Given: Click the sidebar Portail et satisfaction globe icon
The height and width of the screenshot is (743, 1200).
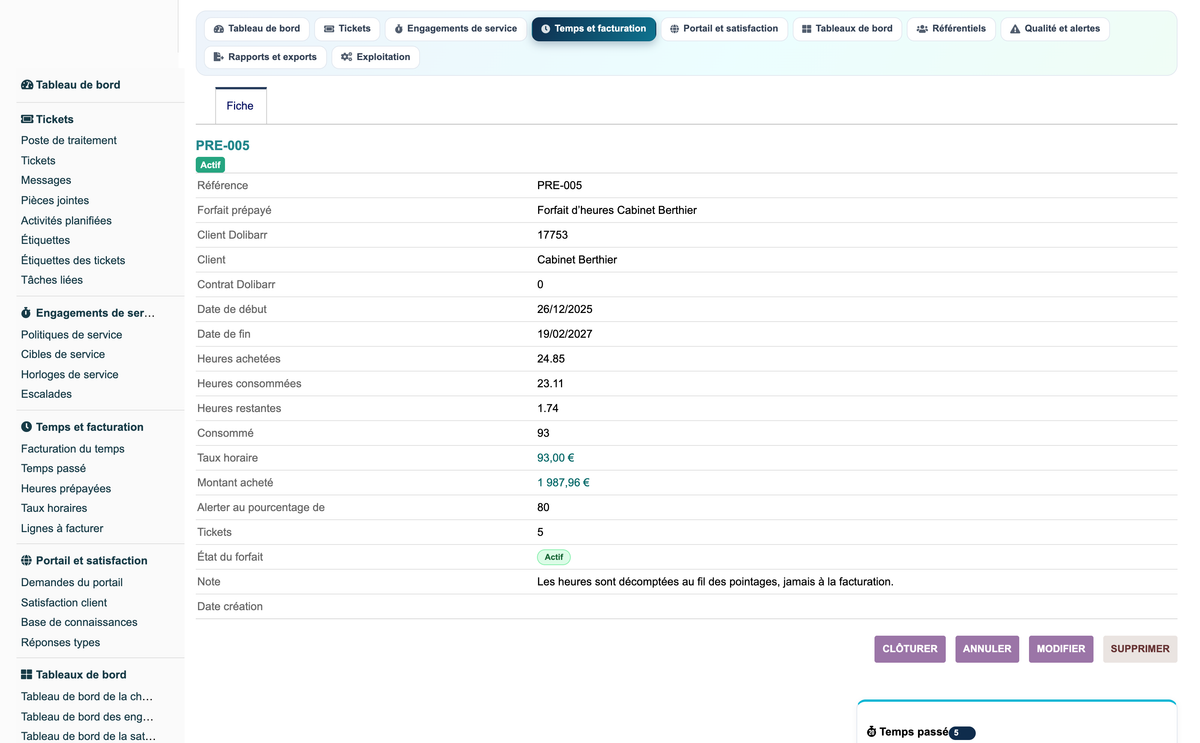Looking at the screenshot, I should pyautogui.click(x=26, y=561).
